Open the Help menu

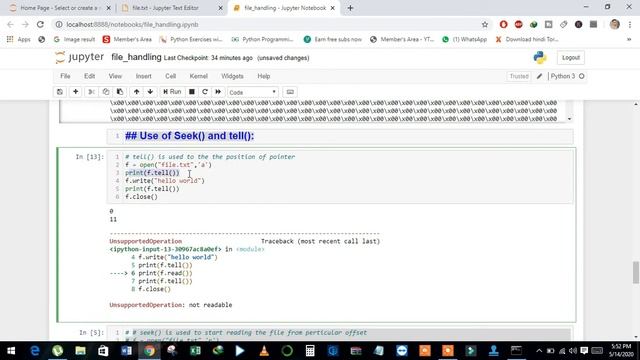(x=264, y=76)
